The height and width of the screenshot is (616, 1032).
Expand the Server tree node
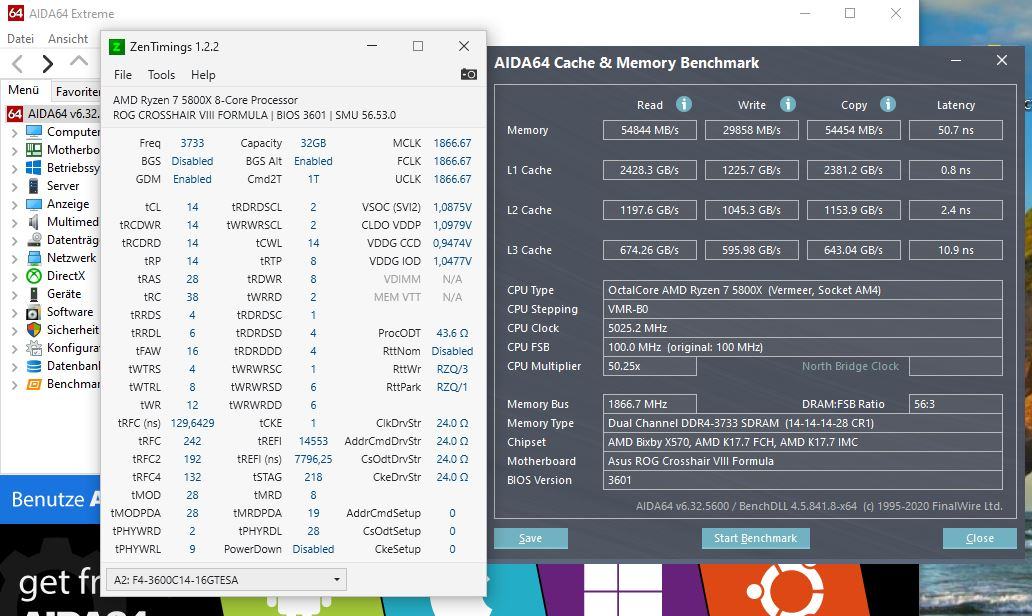click(x=14, y=186)
